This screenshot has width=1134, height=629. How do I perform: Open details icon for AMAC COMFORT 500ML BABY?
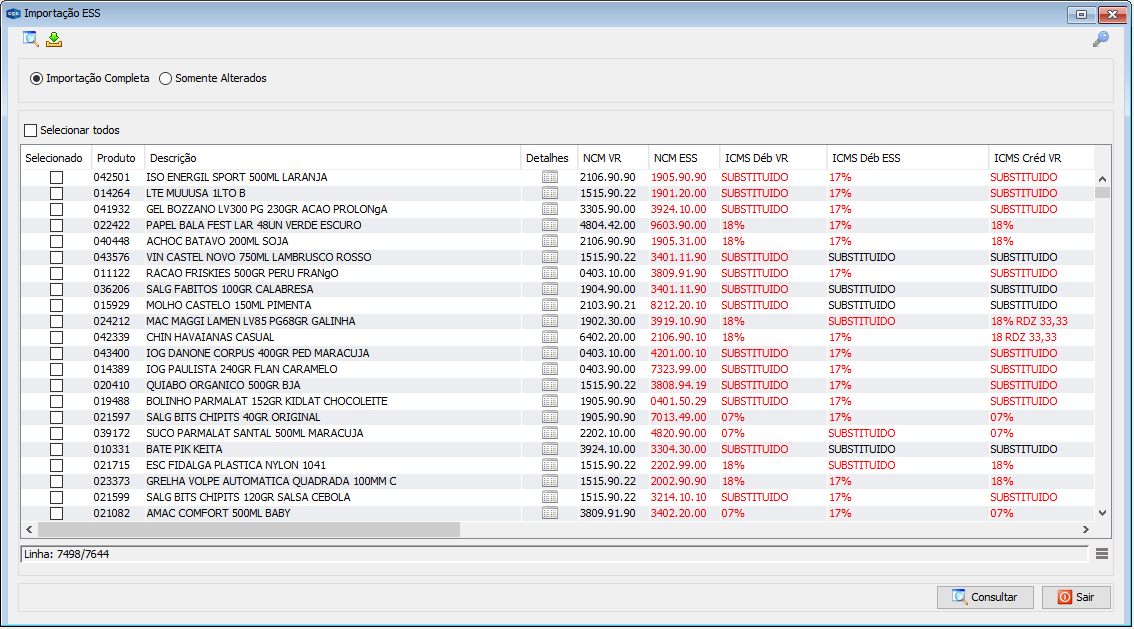[550, 513]
